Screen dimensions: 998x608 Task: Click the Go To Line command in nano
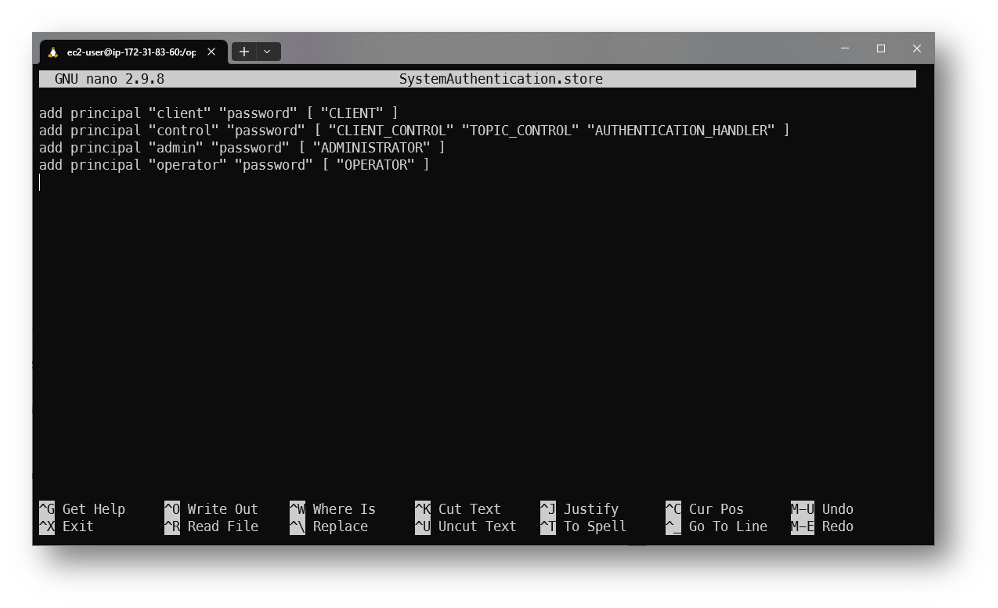coord(727,526)
